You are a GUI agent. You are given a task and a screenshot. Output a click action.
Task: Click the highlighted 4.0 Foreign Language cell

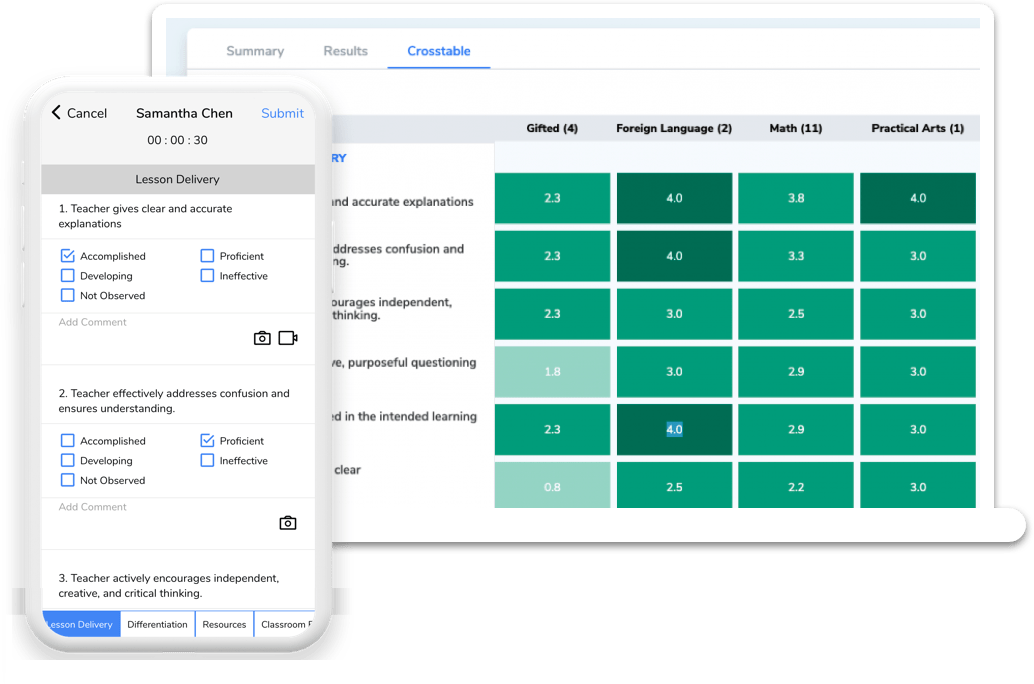(x=674, y=430)
